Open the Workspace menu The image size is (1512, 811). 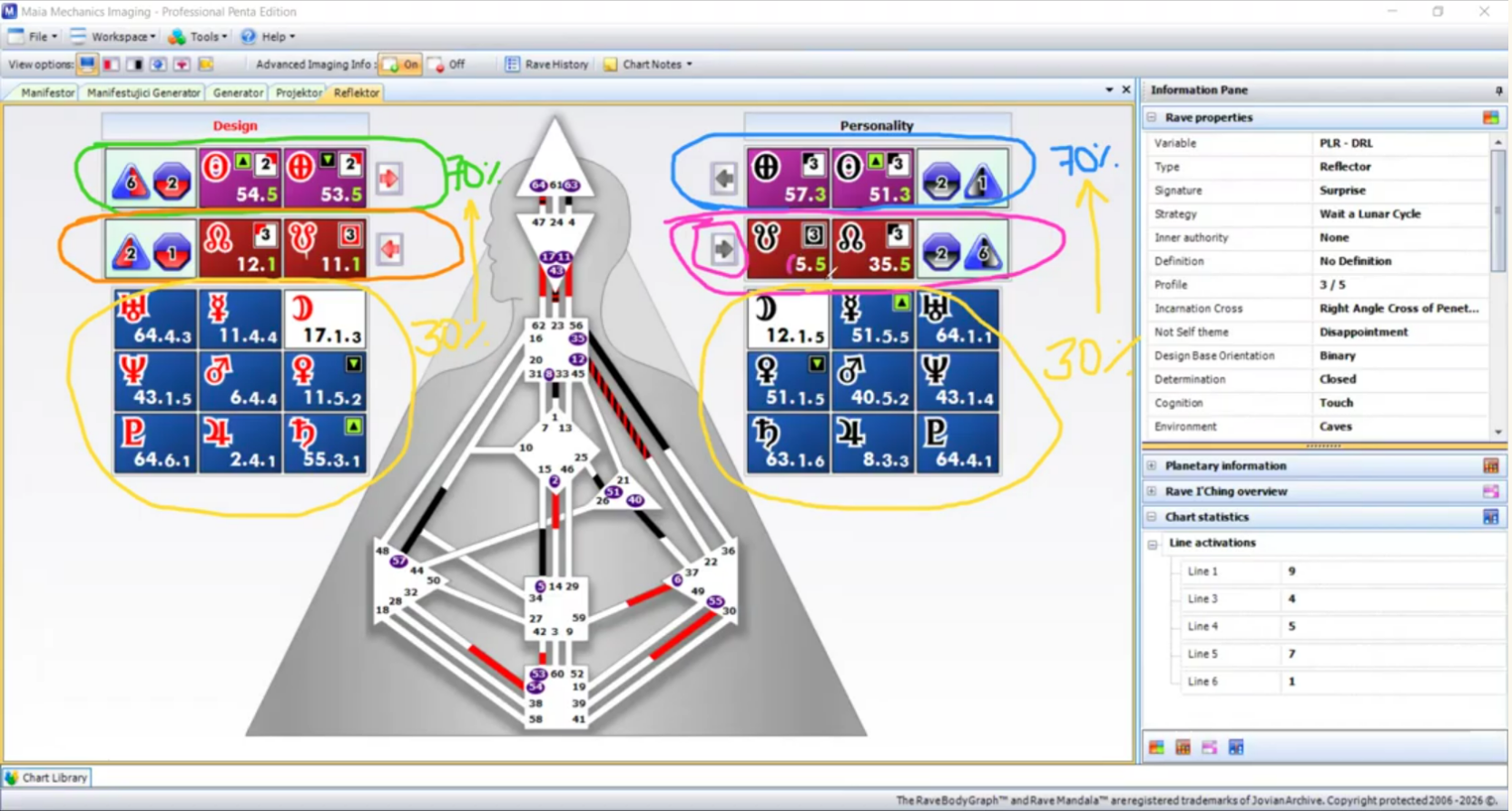click(113, 37)
